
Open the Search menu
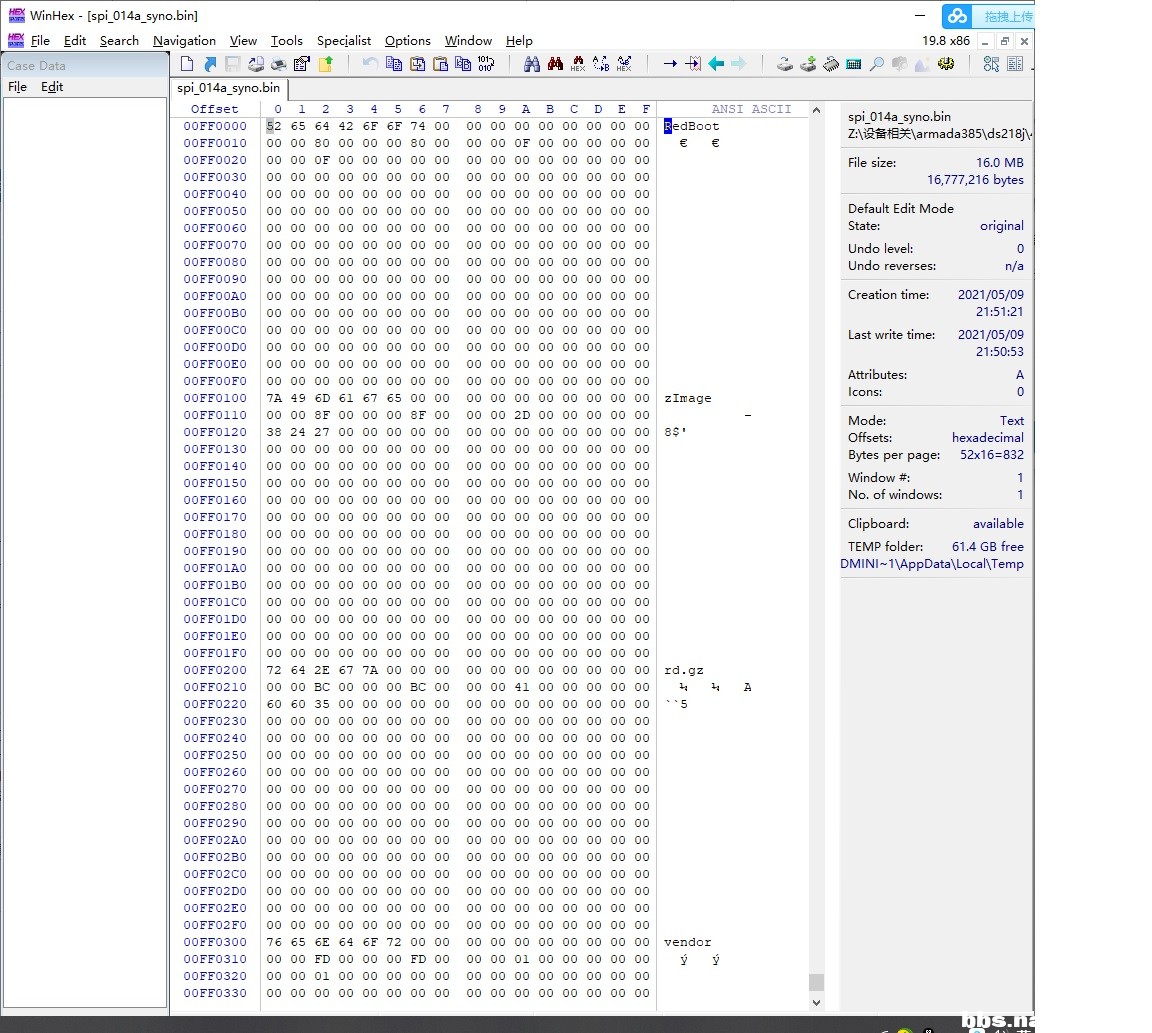tap(119, 40)
